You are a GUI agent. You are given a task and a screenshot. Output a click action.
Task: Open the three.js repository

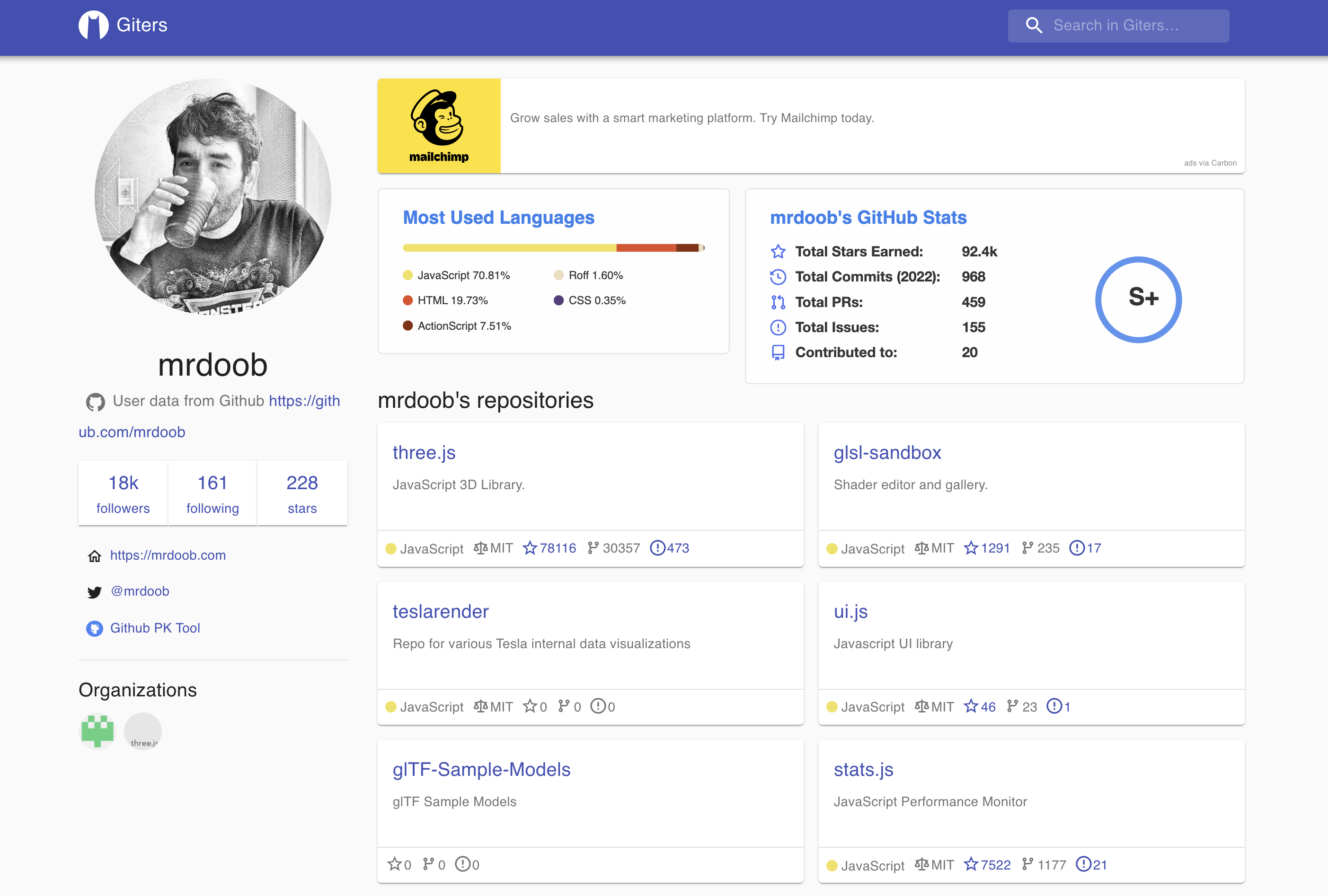pos(424,452)
